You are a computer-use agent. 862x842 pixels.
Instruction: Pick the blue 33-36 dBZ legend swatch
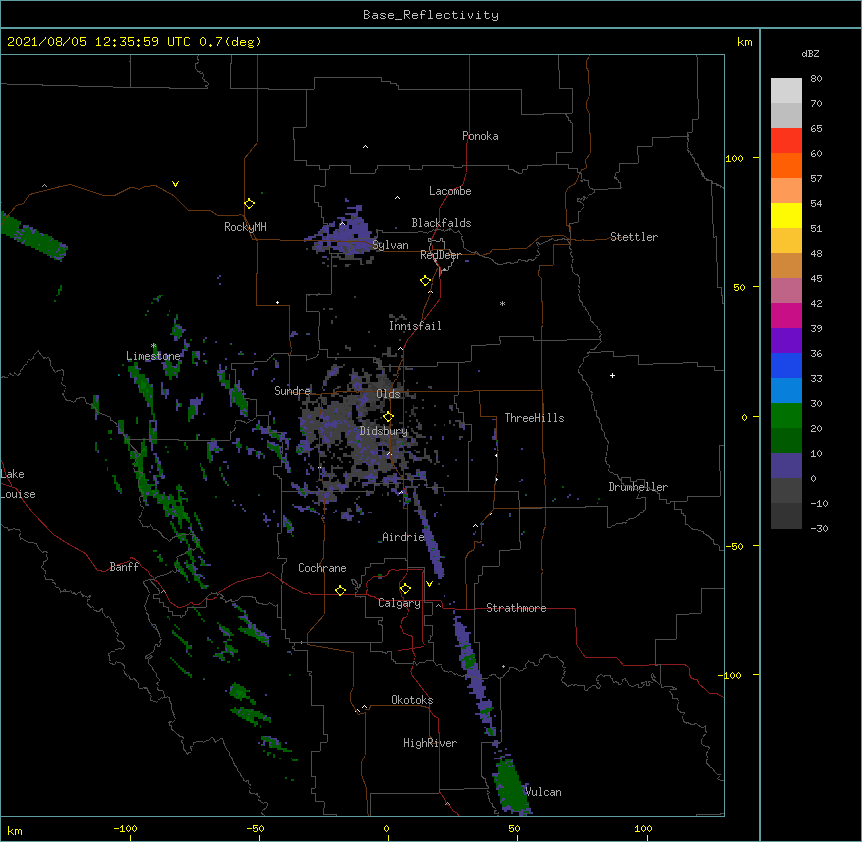pos(786,365)
